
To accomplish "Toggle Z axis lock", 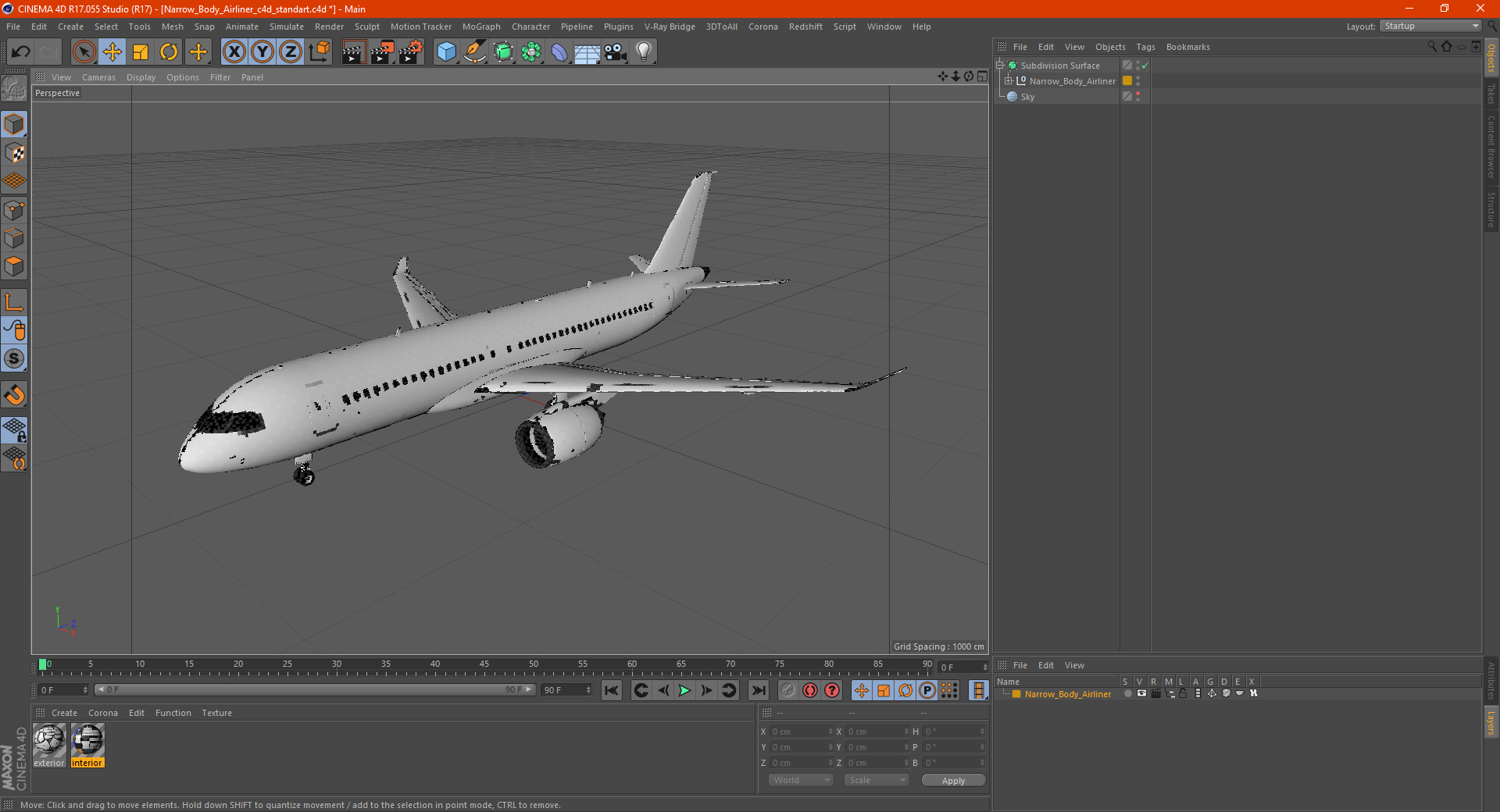I will pyautogui.click(x=291, y=52).
